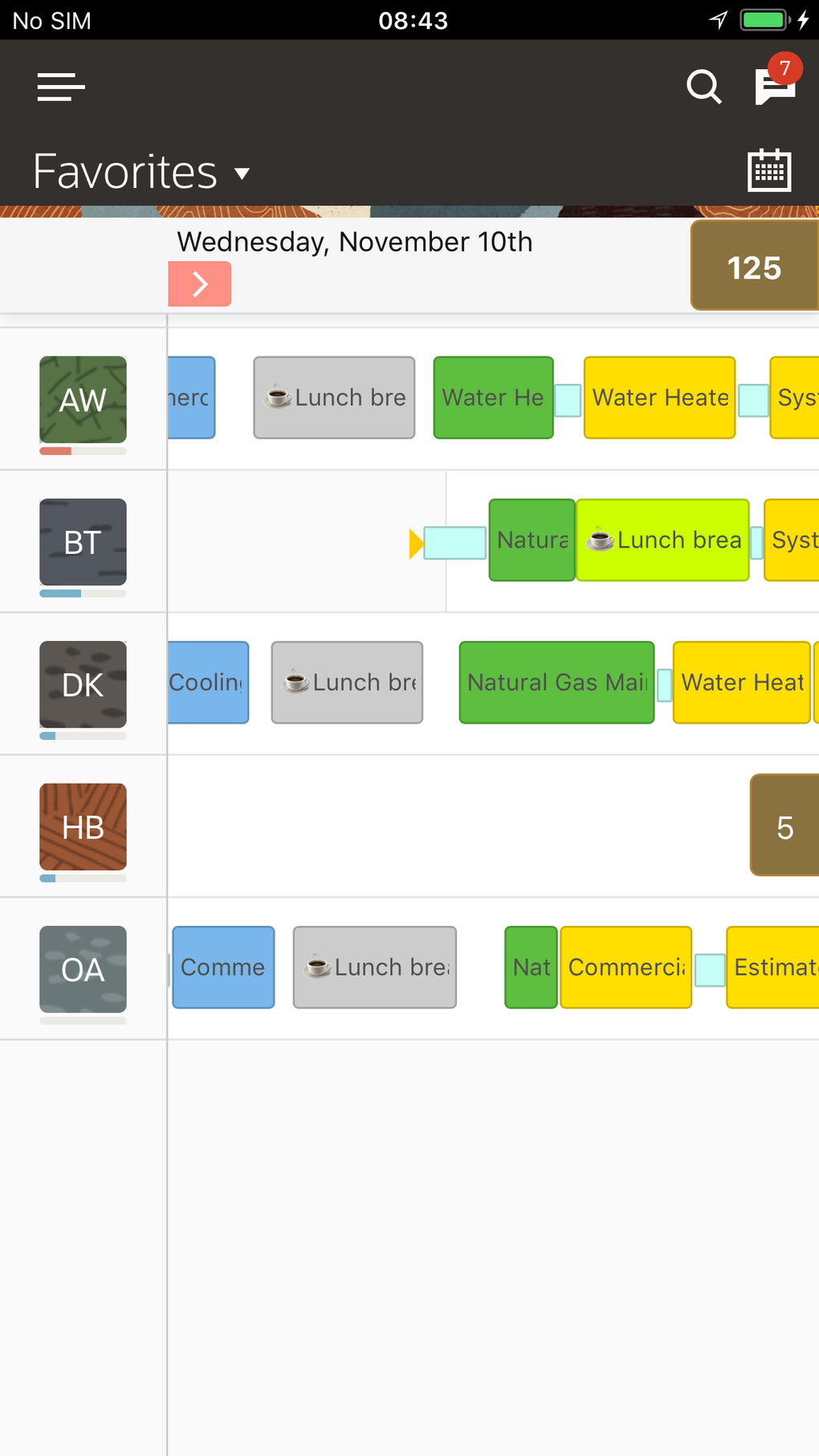The width and height of the screenshot is (819, 1456).
Task: Open the hamburger navigation menu
Action: pyautogui.click(x=61, y=87)
